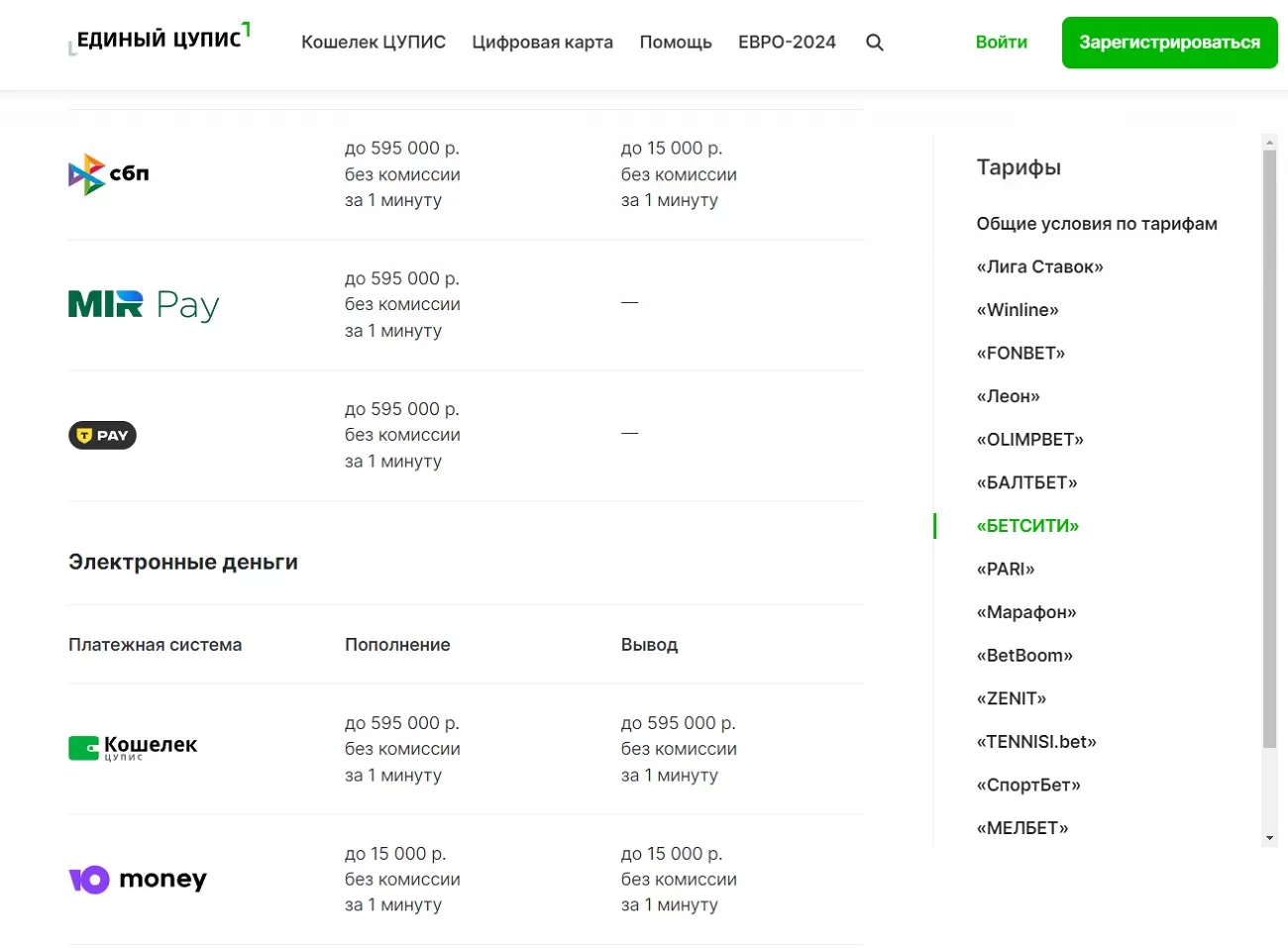The width and height of the screenshot is (1288, 948).
Task: Open the search magnifier icon
Action: (x=874, y=43)
